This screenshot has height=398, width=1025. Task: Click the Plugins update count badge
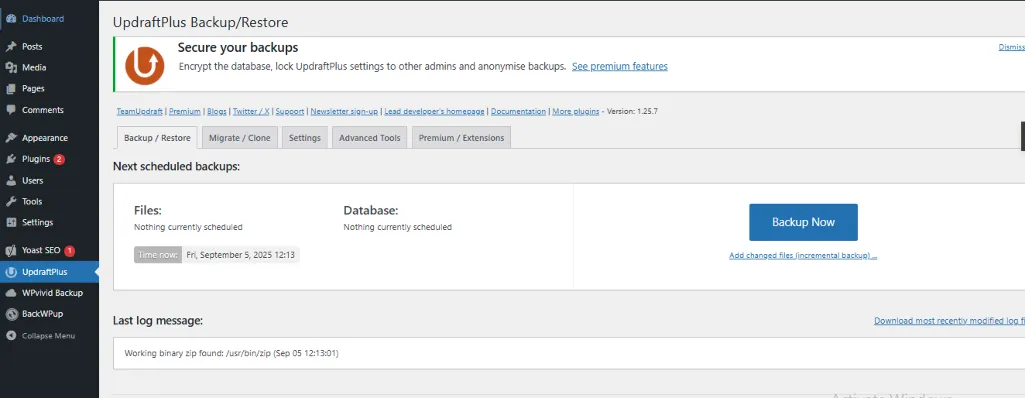pos(59,159)
